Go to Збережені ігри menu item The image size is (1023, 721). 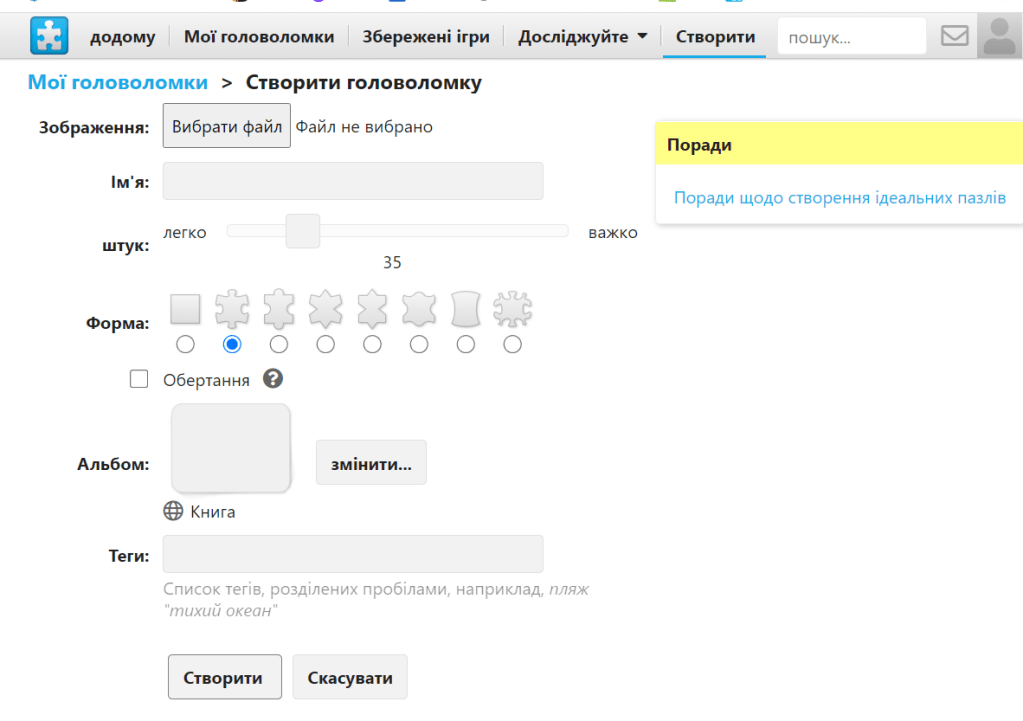[x=426, y=37]
